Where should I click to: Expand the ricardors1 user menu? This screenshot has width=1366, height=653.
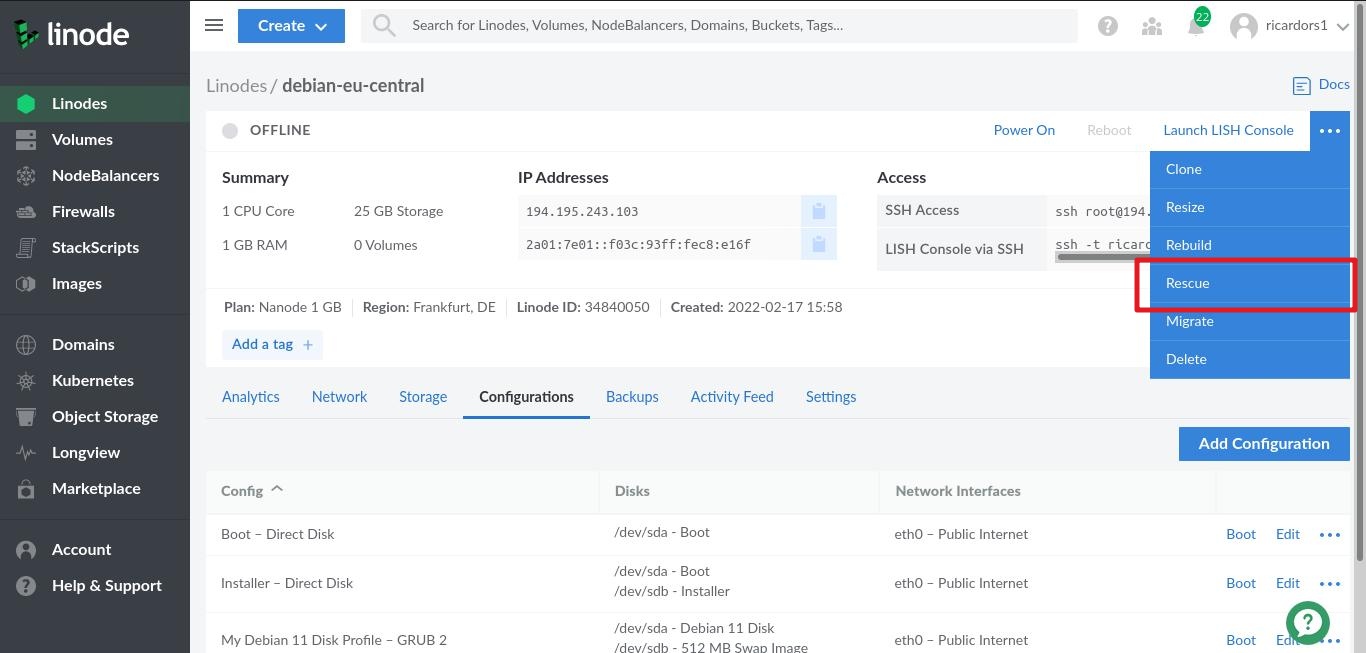1290,26
